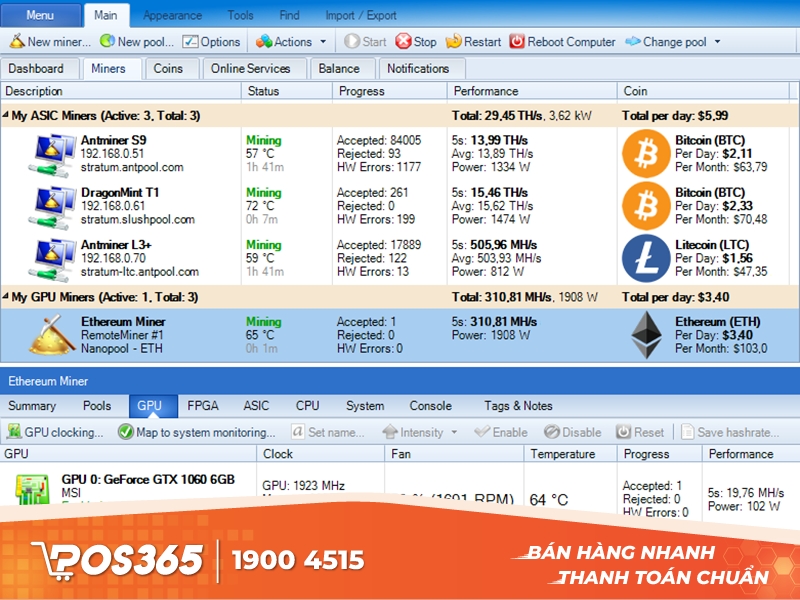
Task: Open the FPGA detail tab
Action: (x=203, y=406)
